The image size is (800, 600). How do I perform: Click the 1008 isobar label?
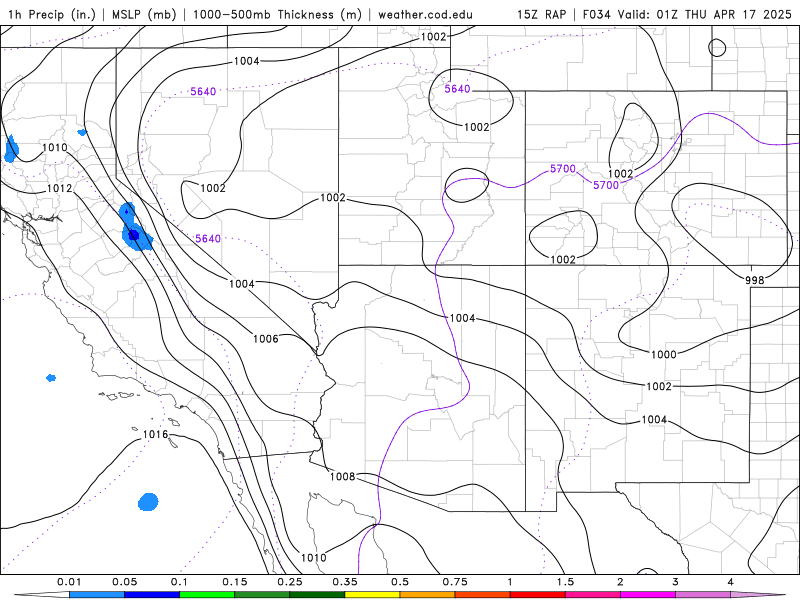pos(342,477)
